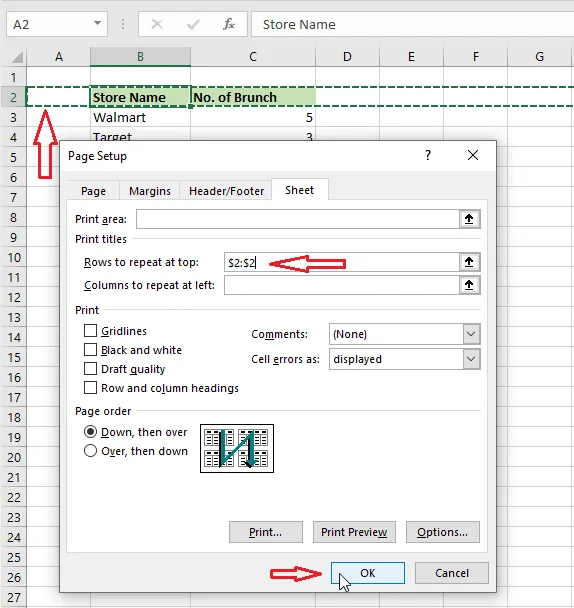Click the Print area input field
574x608 pixels.
coord(297,219)
